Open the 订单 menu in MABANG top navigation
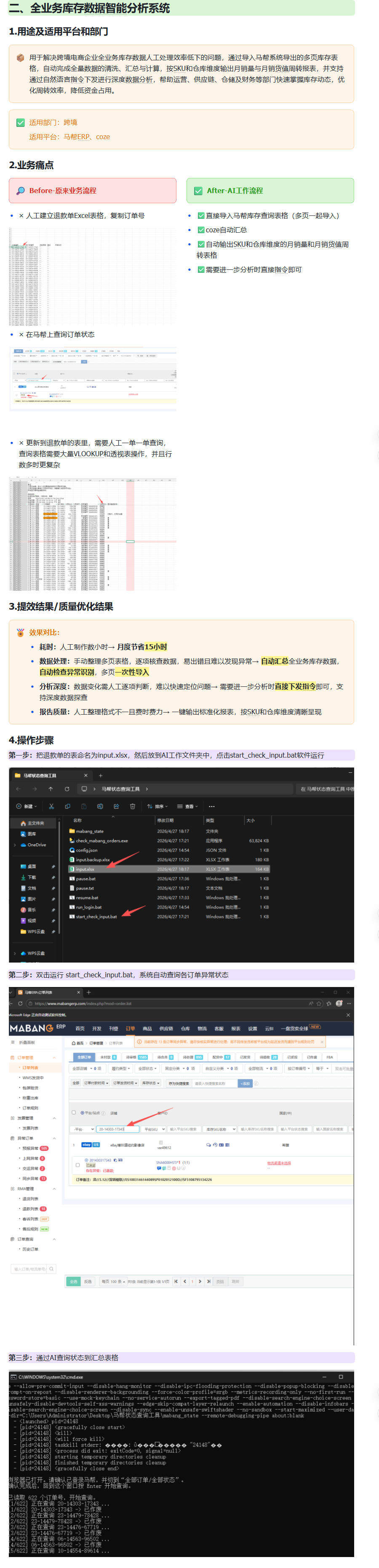Screen dimensions: 379x1568 (130, 1029)
